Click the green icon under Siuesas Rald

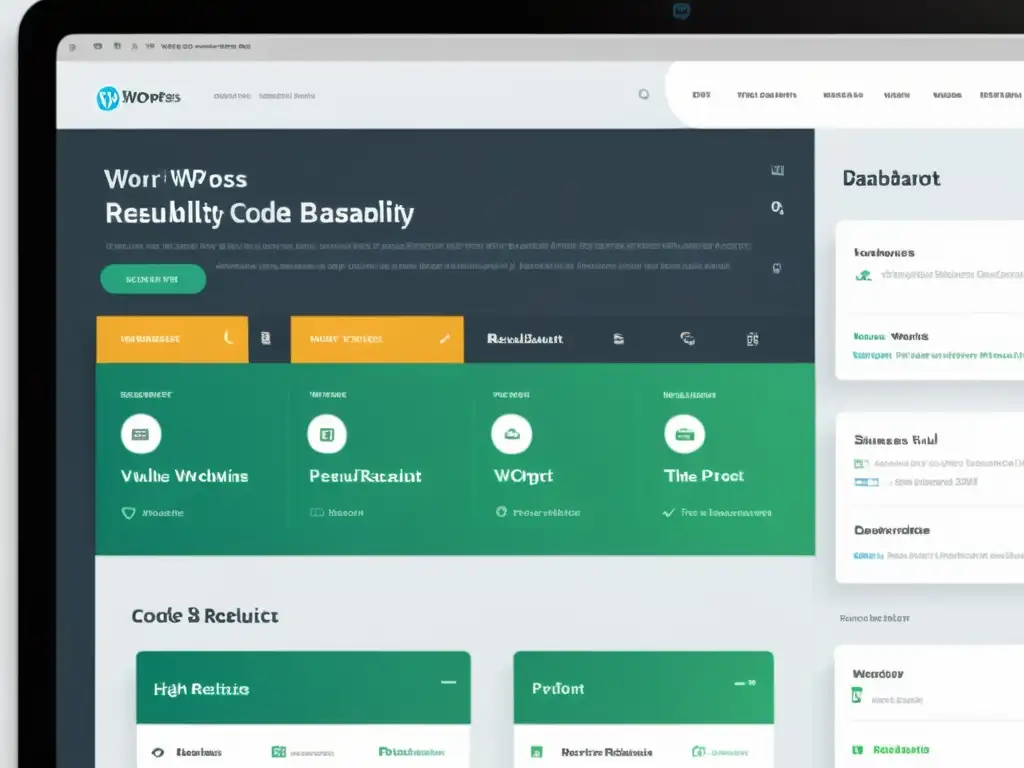(x=861, y=464)
